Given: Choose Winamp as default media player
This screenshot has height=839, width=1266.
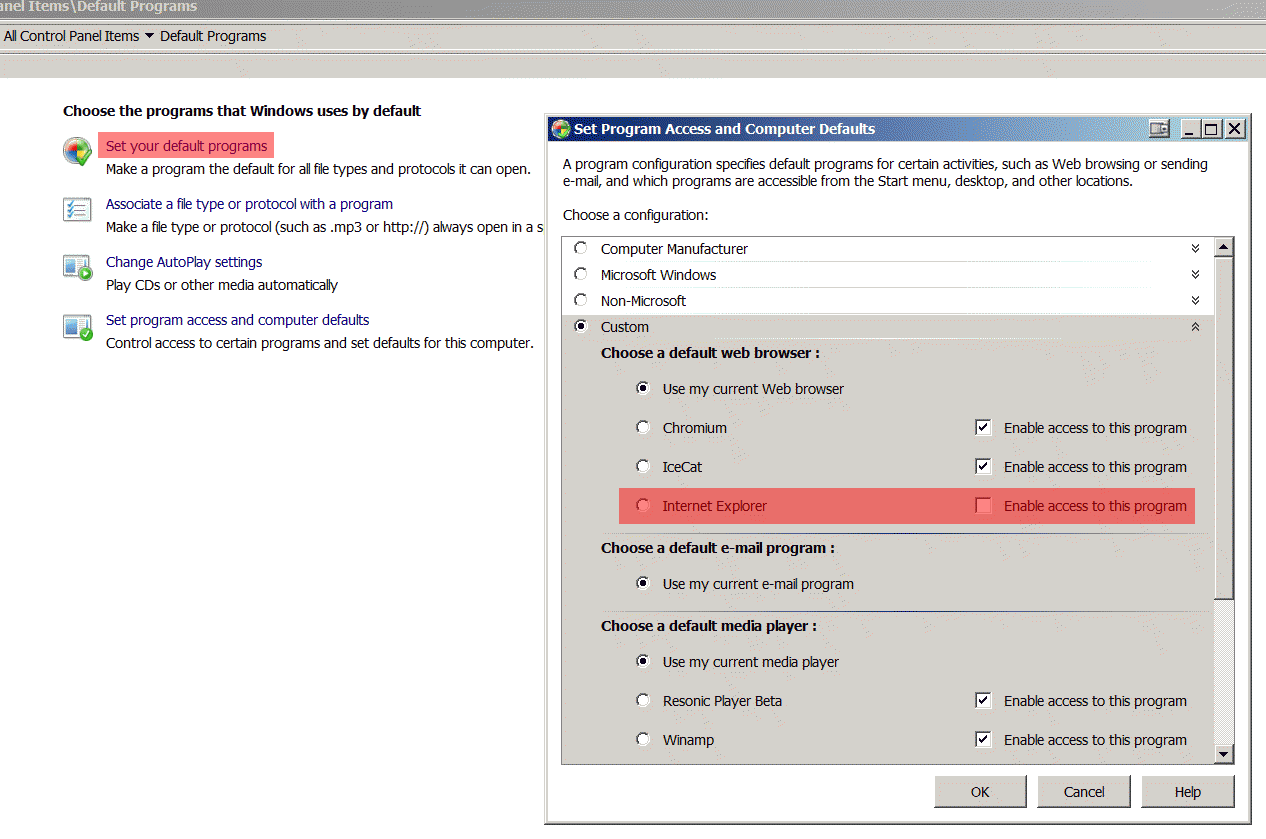Looking at the screenshot, I should (x=643, y=739).
